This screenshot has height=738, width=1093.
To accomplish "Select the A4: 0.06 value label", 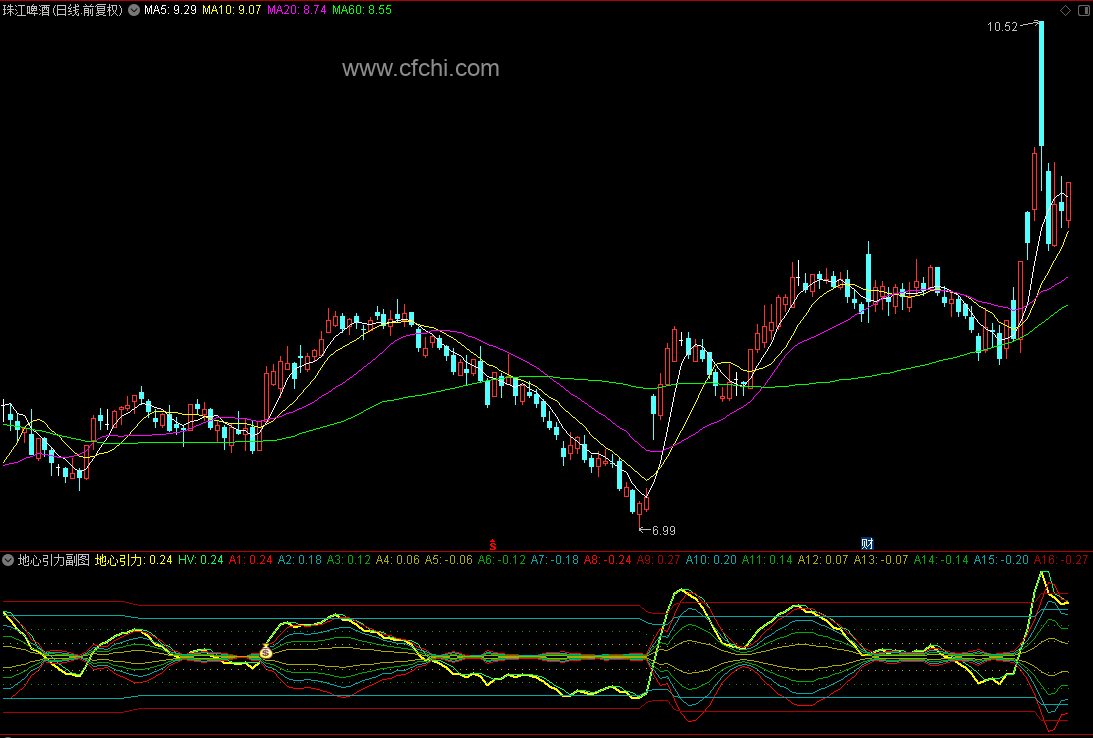I will 398,560.
